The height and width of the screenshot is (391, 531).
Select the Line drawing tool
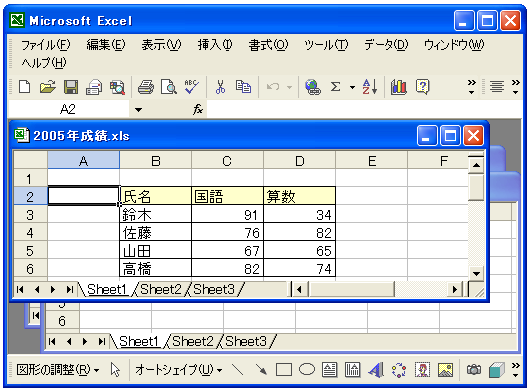(x=237, y=370)
